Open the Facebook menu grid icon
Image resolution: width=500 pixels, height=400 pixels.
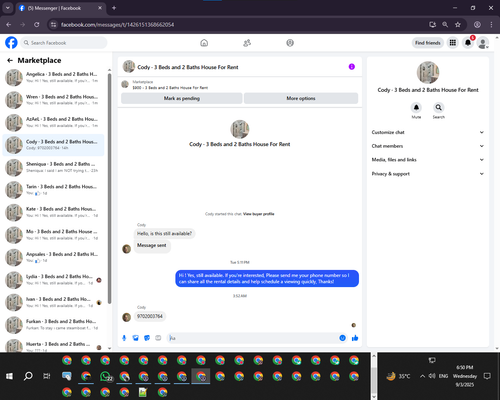tap(453, 43)
